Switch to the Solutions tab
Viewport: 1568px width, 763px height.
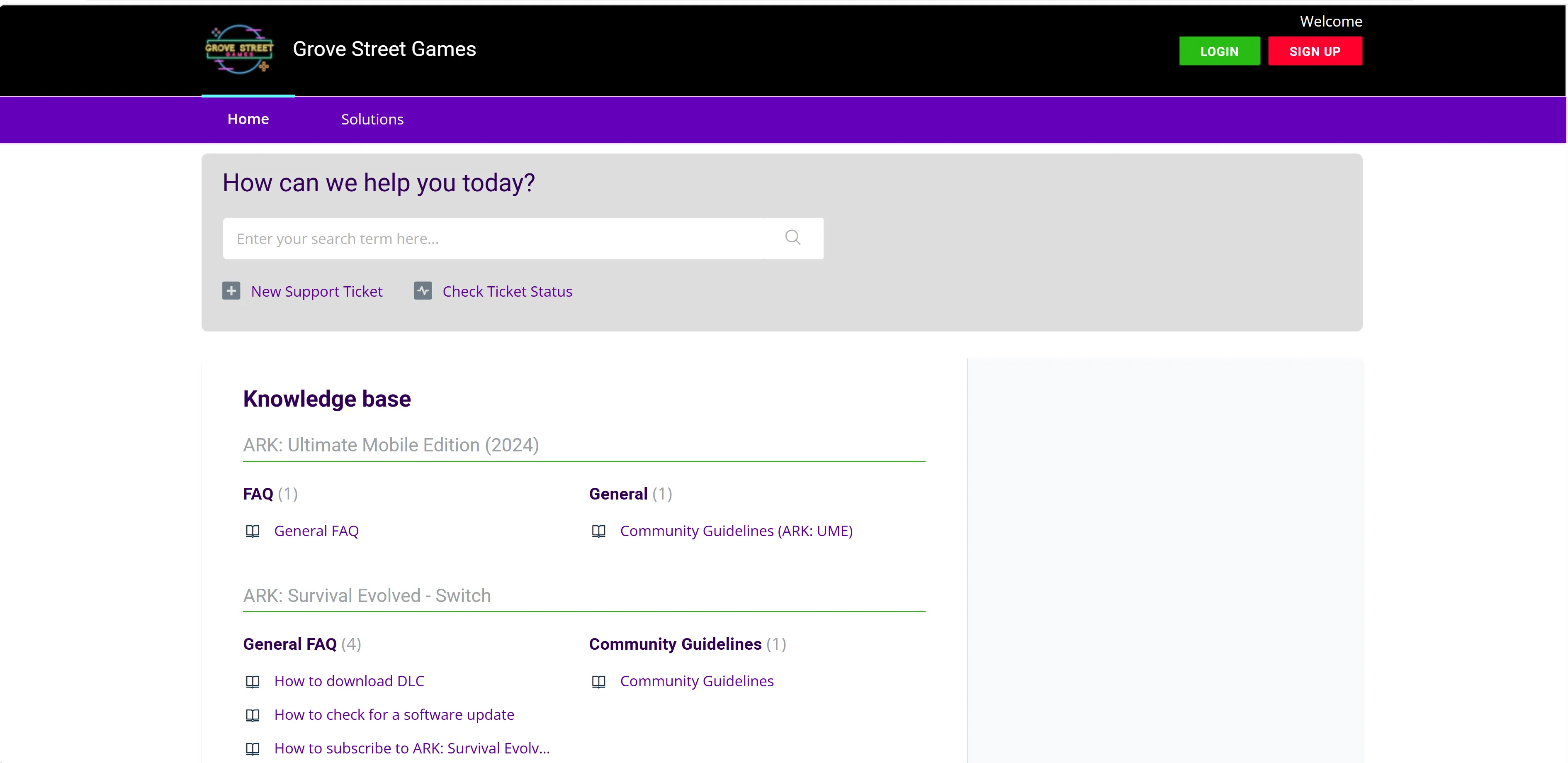tap(372, 119)
